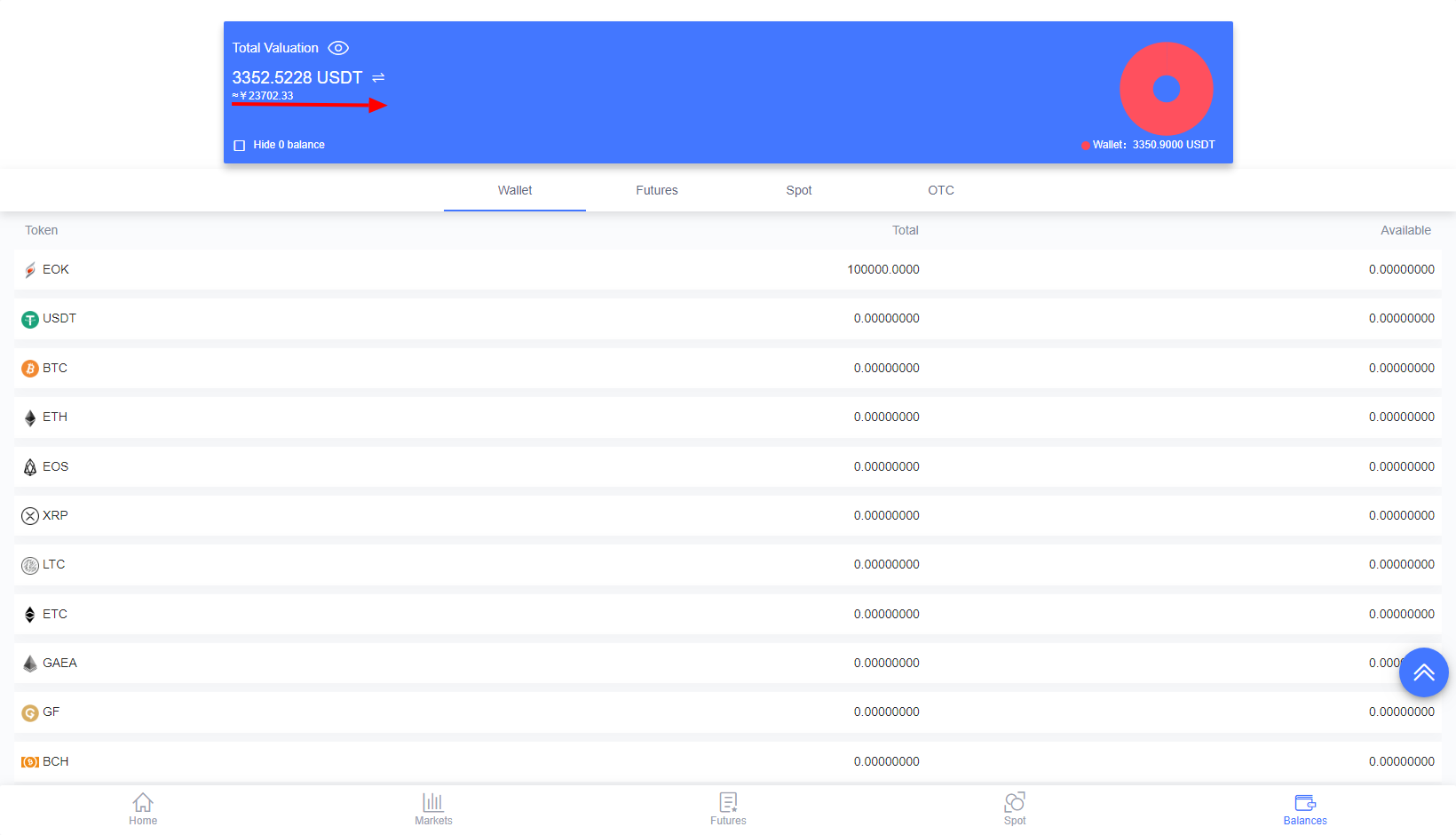
Task: Click the Wallet: 3350.9000 USDT legend
Action: tap(1148, 145)
